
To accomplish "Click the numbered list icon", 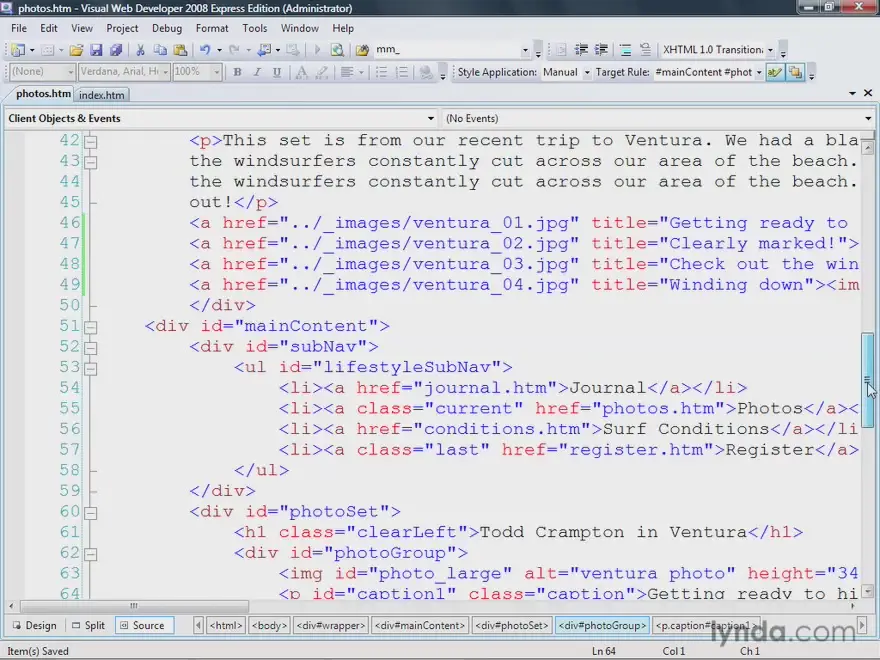I will (x=402, y=72).
